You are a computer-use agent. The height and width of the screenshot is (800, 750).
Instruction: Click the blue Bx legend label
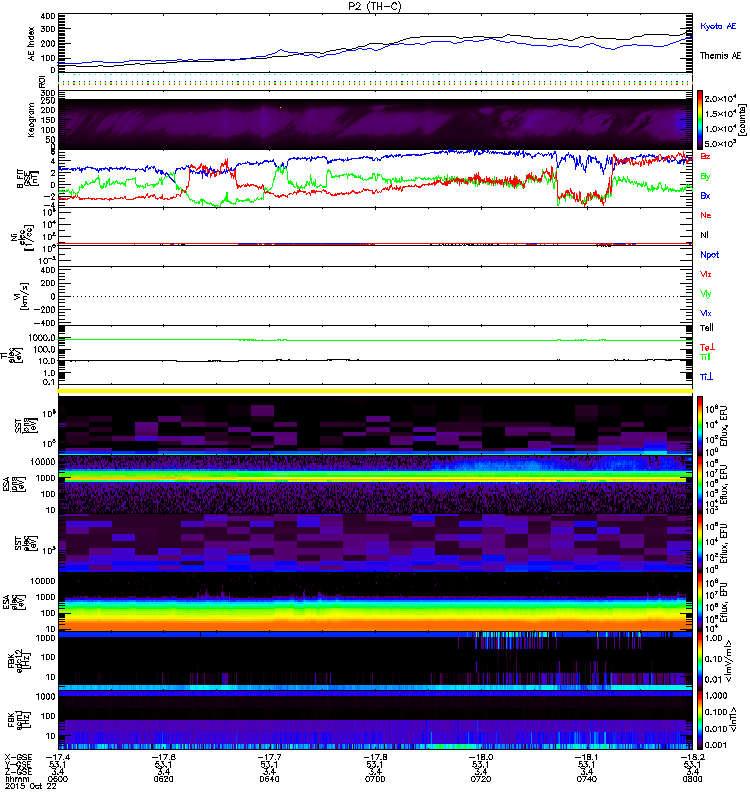(705, 195)
